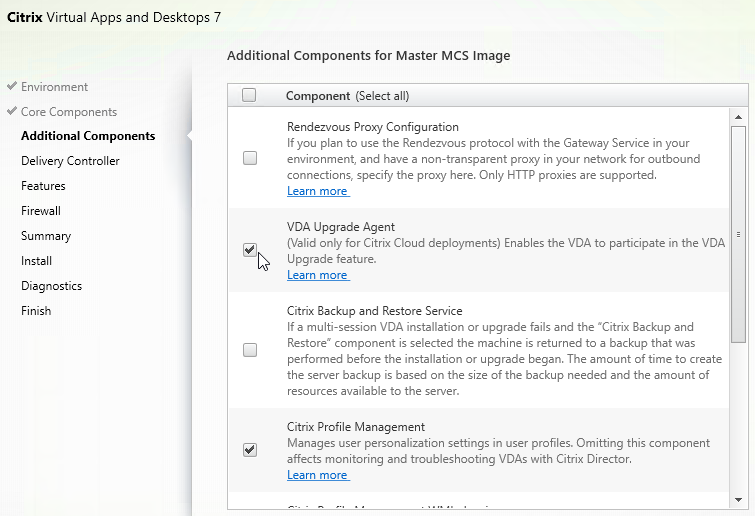Screen dimensions: 755x516
Task: Click the Core Components completed checkmark icon
Action: coord(12,111)
